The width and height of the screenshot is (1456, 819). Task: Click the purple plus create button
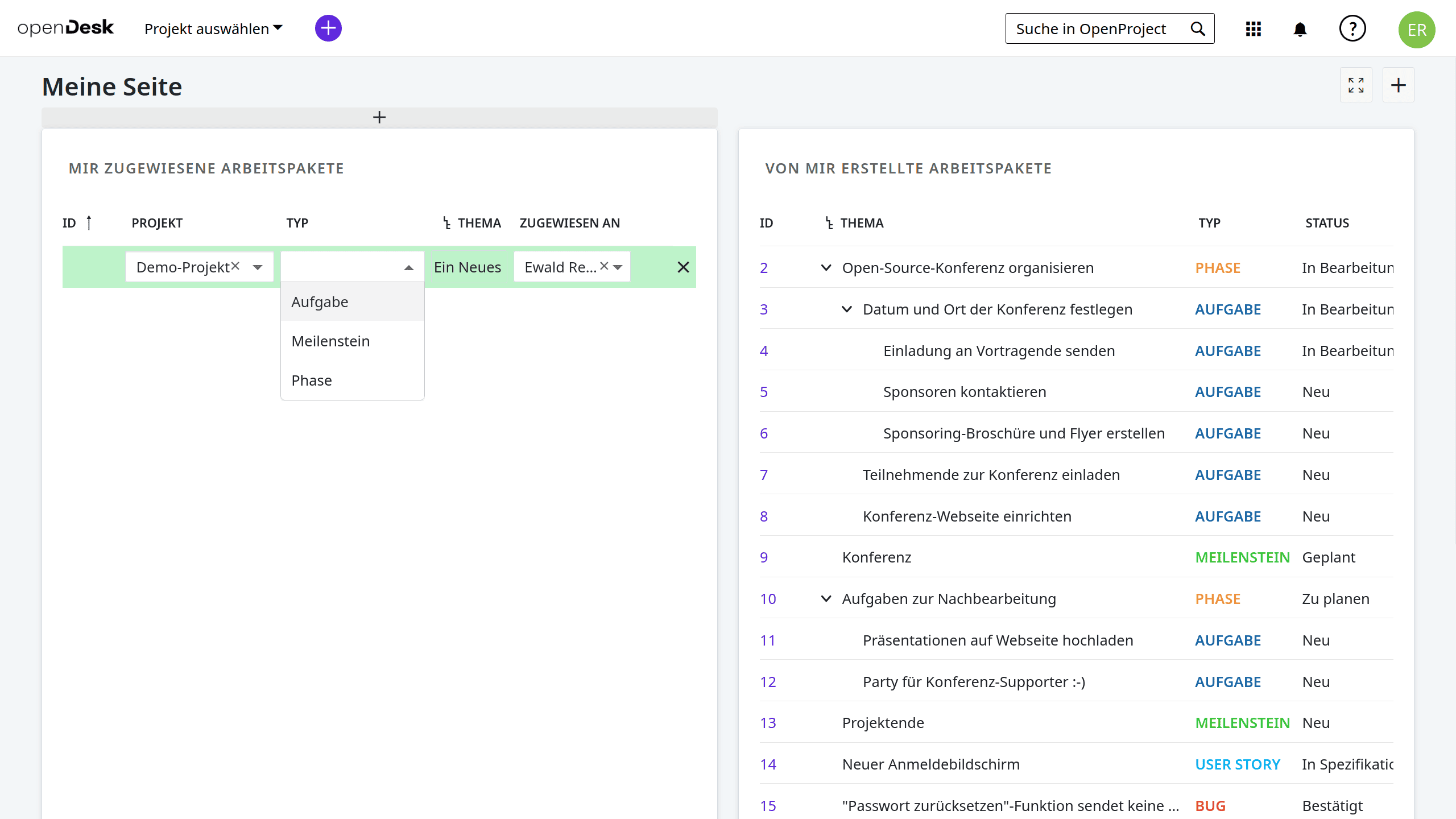(328, 28)
